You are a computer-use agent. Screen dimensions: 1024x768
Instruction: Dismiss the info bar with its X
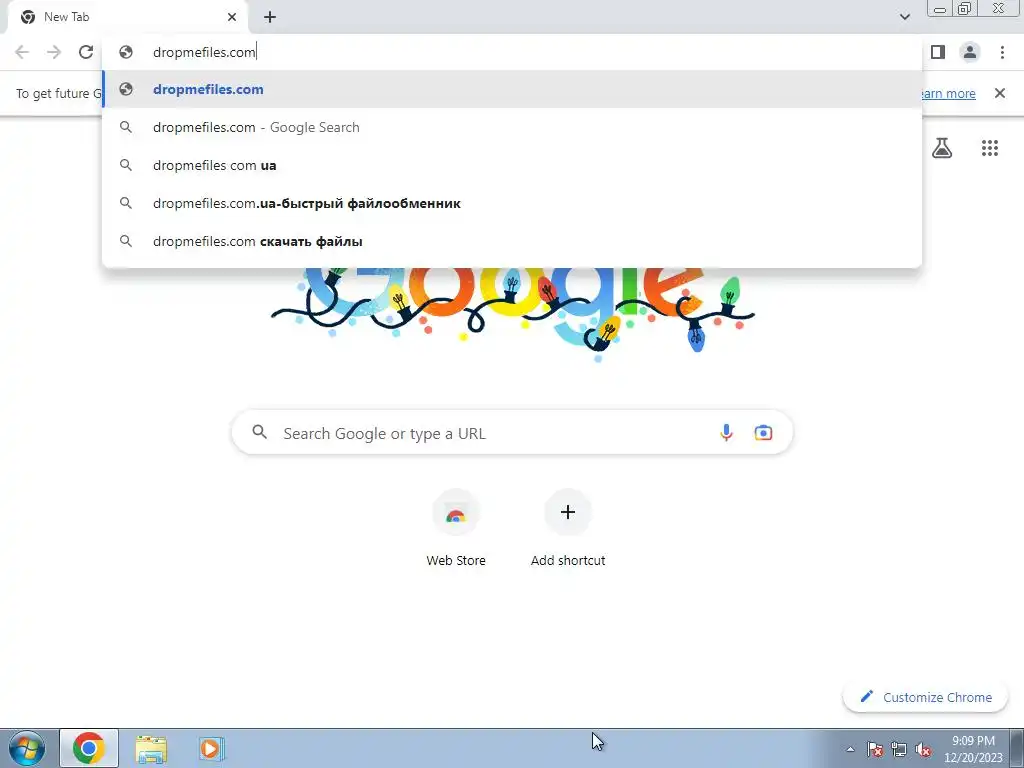(1000, 93)
